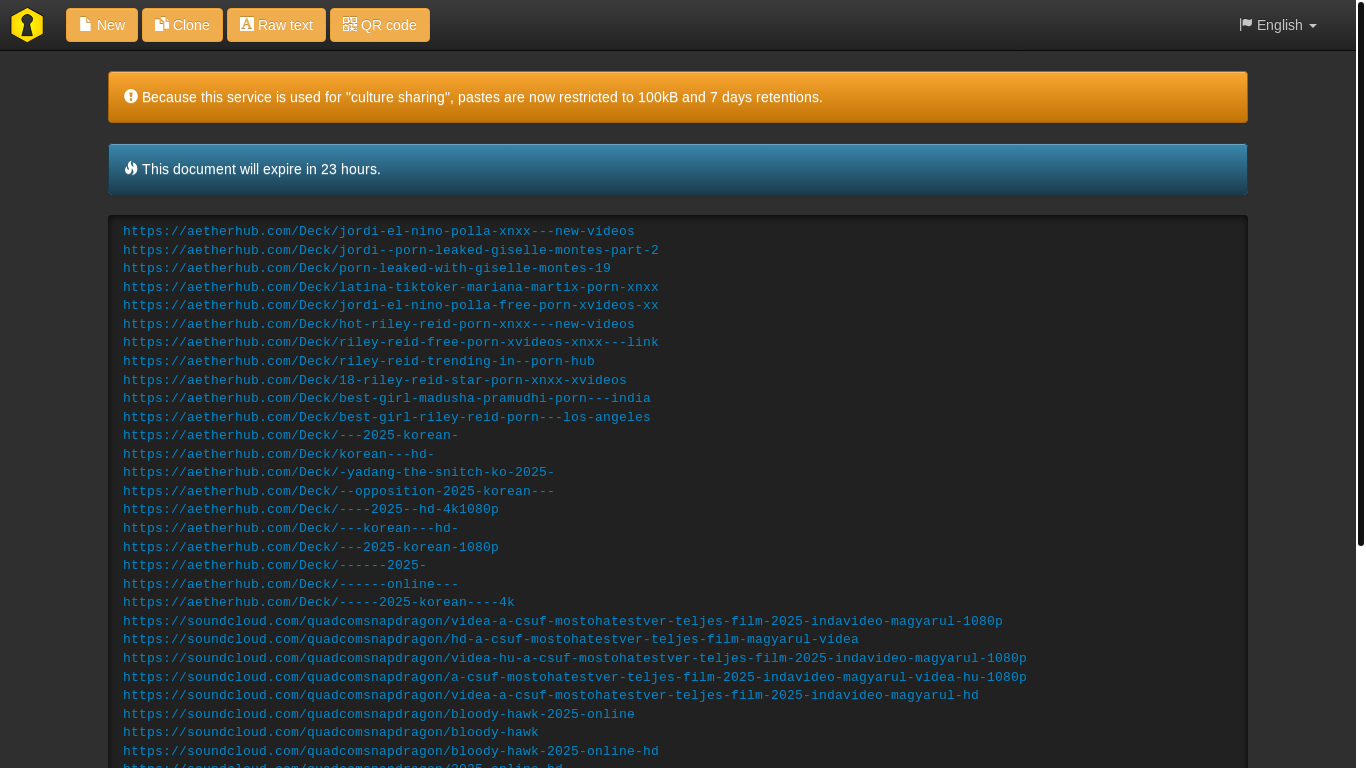Open aetherhub link ending /korean---hd-
Image resolution: width=1366 pixels, height=768 pixels.
pos(279,454)
